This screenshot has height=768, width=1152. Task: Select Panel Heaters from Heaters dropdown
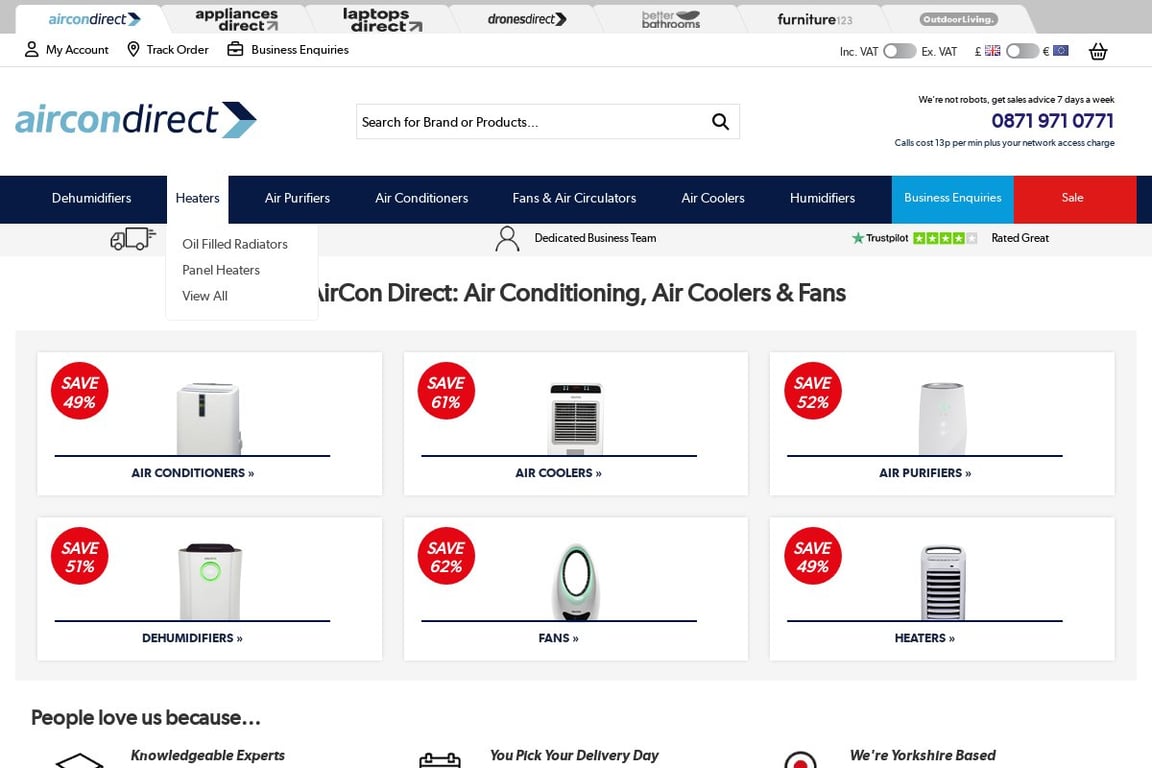pos(221,270)
